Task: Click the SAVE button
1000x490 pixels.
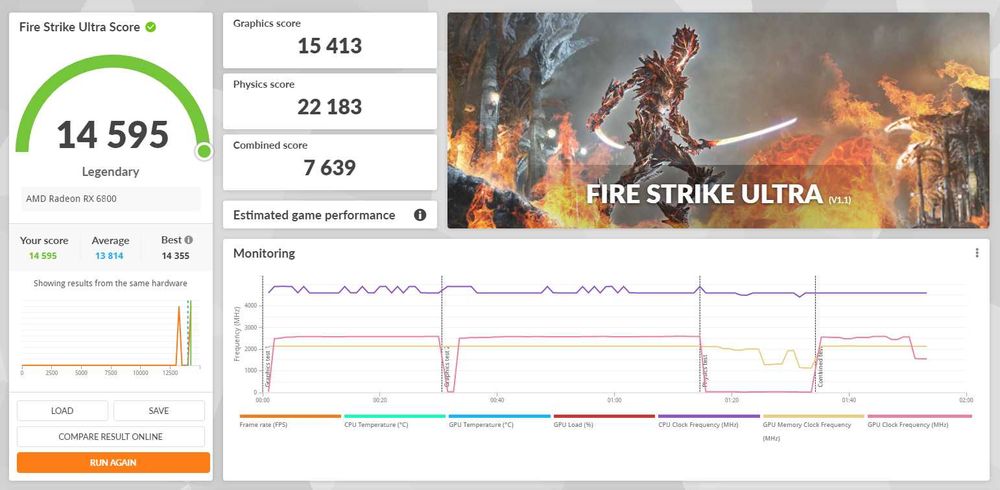Action: pos(159,411)
